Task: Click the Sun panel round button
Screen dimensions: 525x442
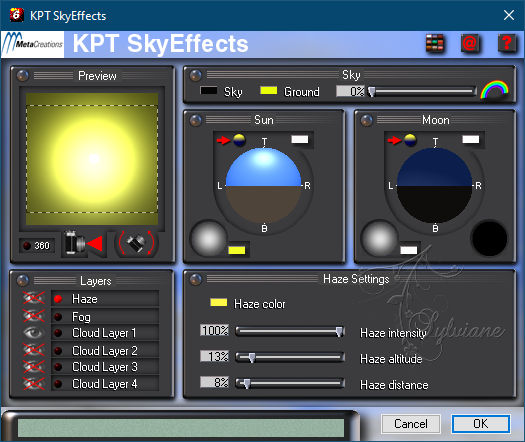Action: [x=196, y=120]
